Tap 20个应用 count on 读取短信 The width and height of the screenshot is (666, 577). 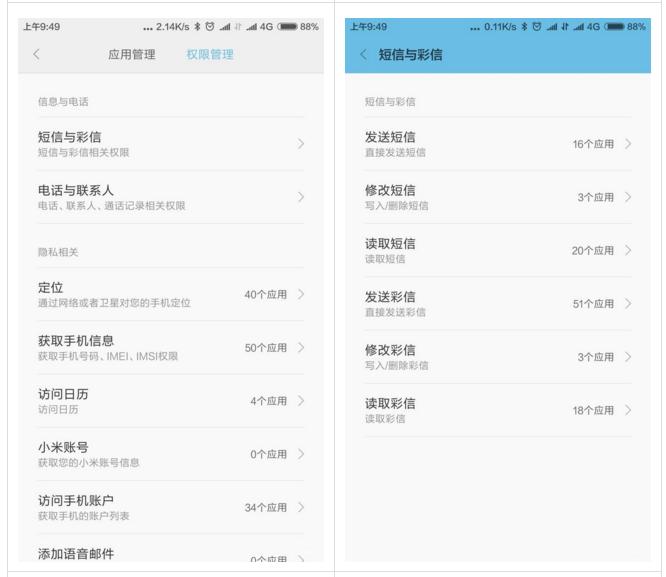[593, 251]
